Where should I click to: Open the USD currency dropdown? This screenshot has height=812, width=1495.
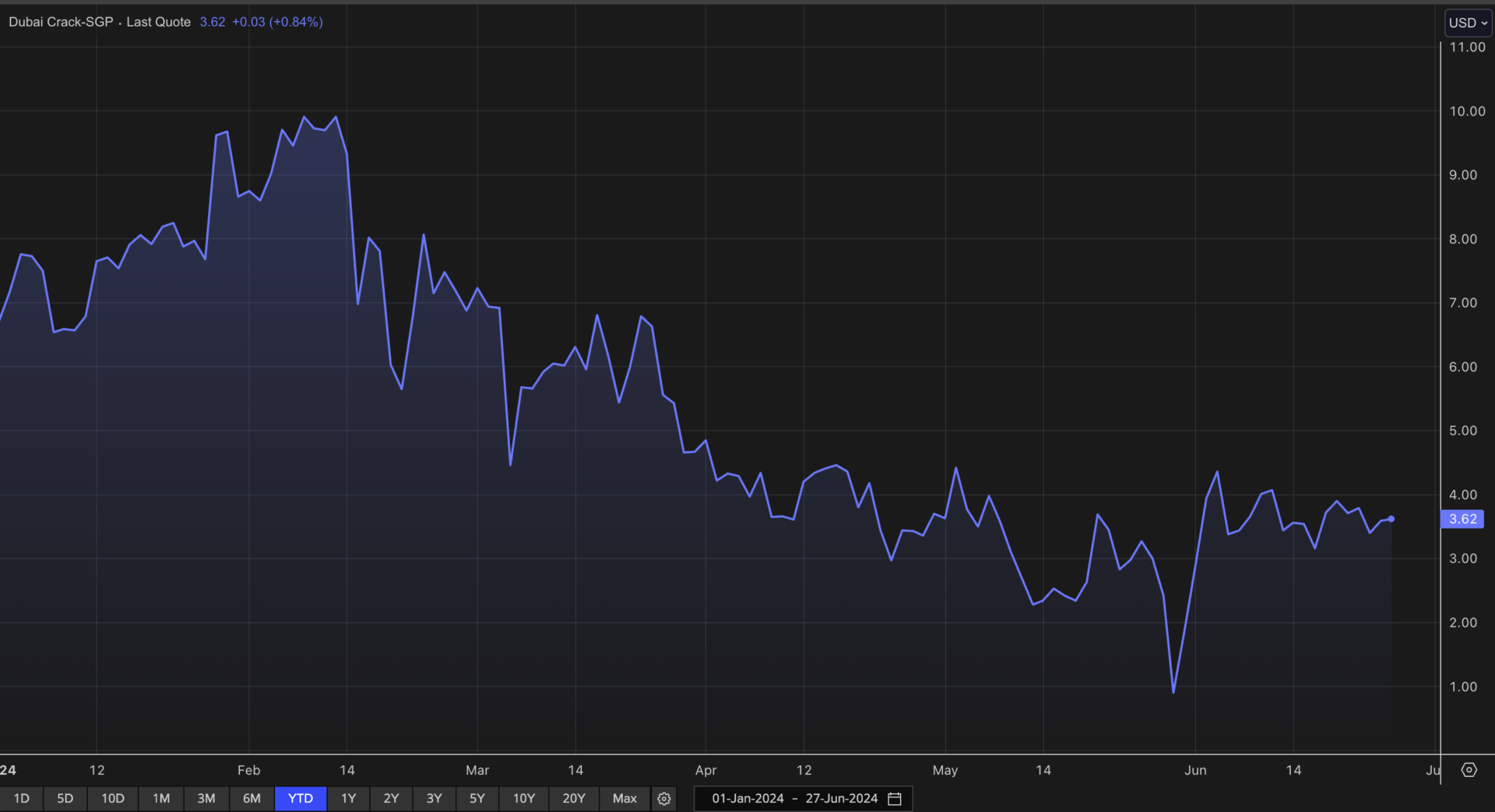coord(1467,23)
